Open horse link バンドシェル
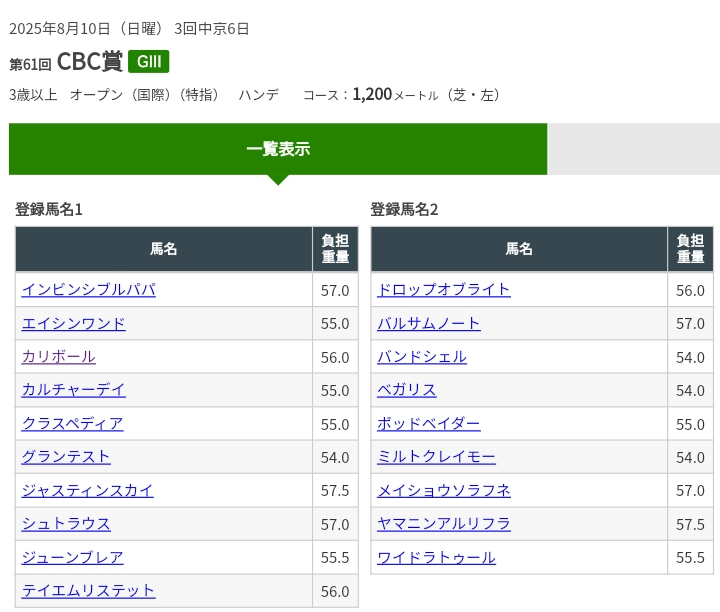The height and width of the screenshot is (612, 720). (422, 357)
